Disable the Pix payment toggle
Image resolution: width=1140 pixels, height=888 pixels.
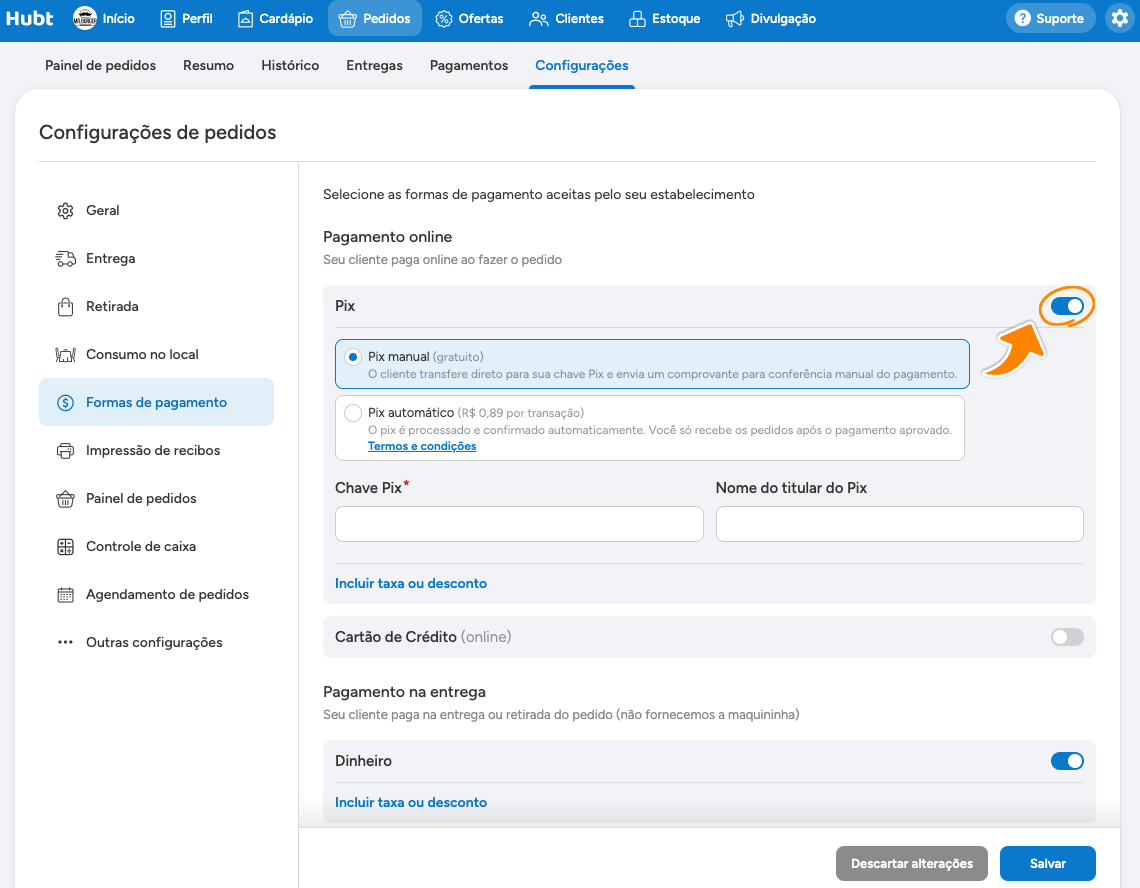click(x=1067, y=306)
